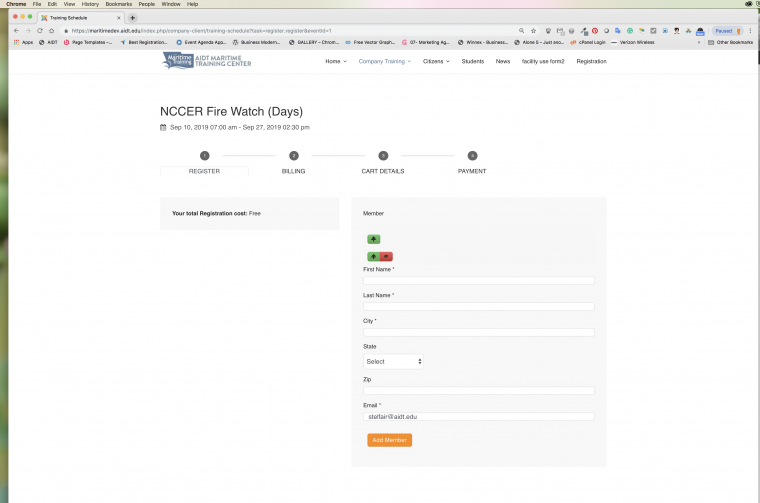Image resolution: width=760 pixels, height=503 pixels.
Task: Open the Business Modern bookmark
Action: 256,42
